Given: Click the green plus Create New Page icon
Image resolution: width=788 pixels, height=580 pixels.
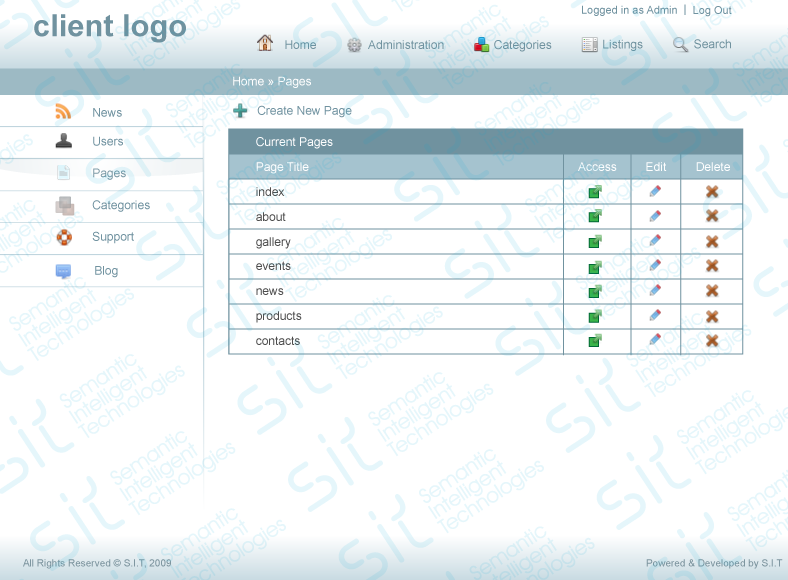Looking at the screenshot, I should tap(240, 111).
